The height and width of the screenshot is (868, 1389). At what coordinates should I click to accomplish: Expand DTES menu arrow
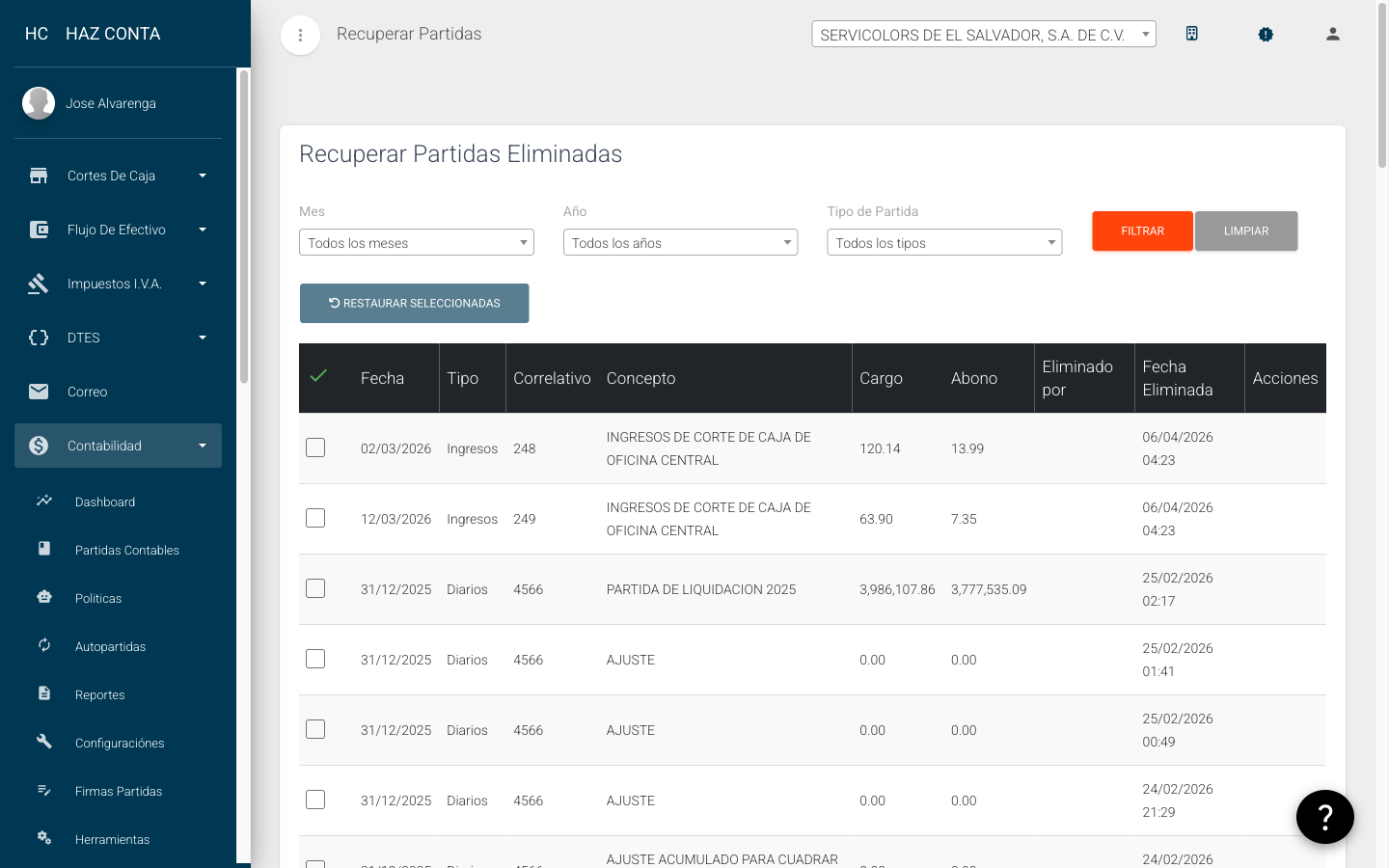(203, 338)
